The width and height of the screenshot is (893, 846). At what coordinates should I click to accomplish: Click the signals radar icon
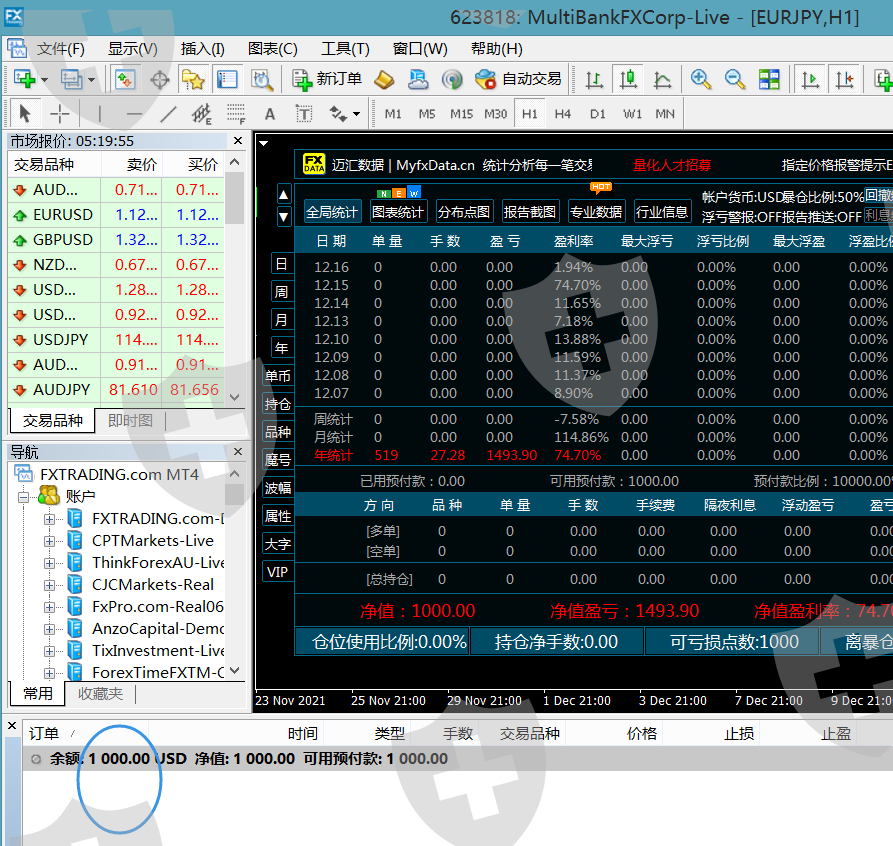coord(452,79)
